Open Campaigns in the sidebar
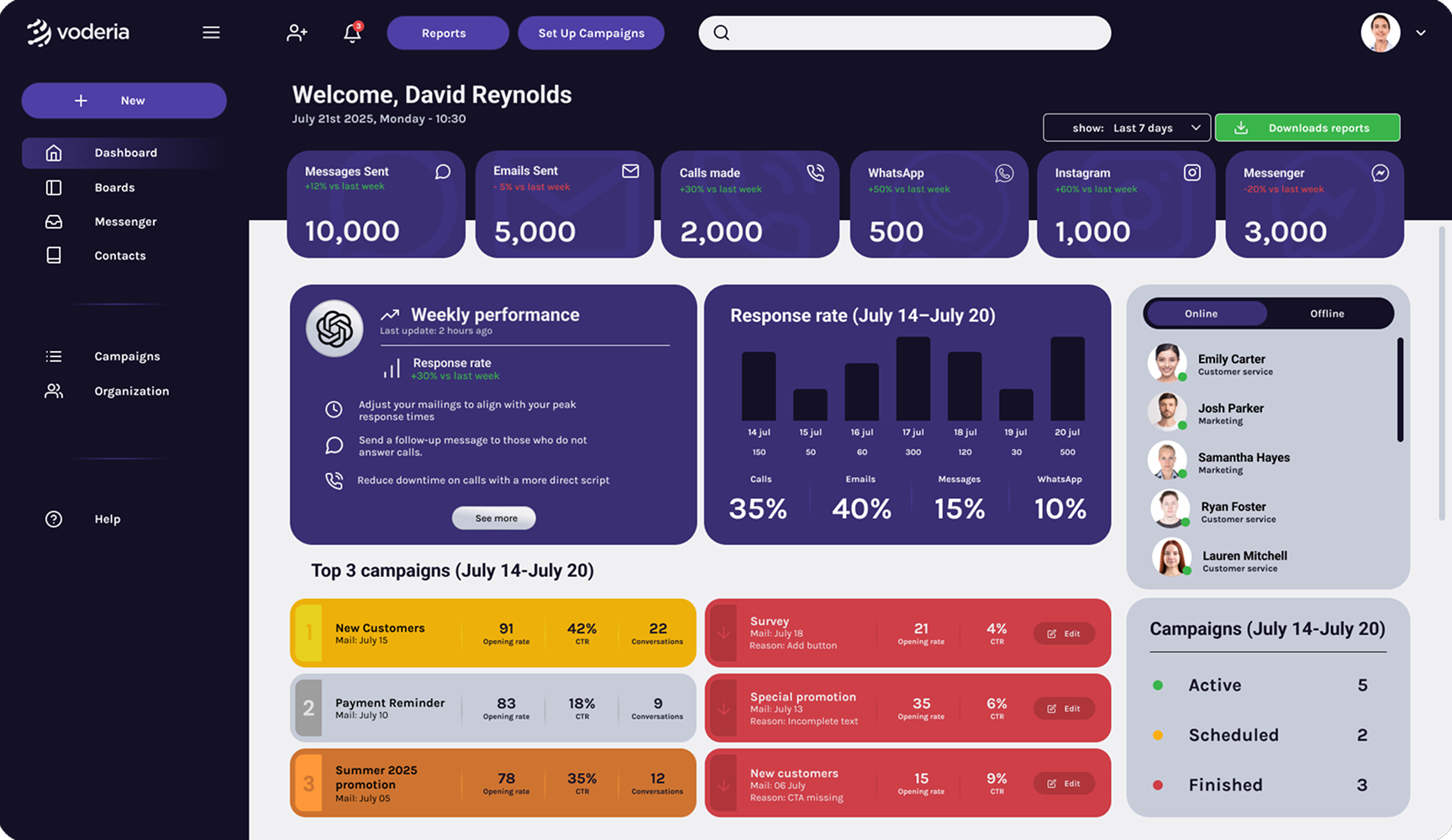Screen dimensions: 1452x840 point(127,356)
